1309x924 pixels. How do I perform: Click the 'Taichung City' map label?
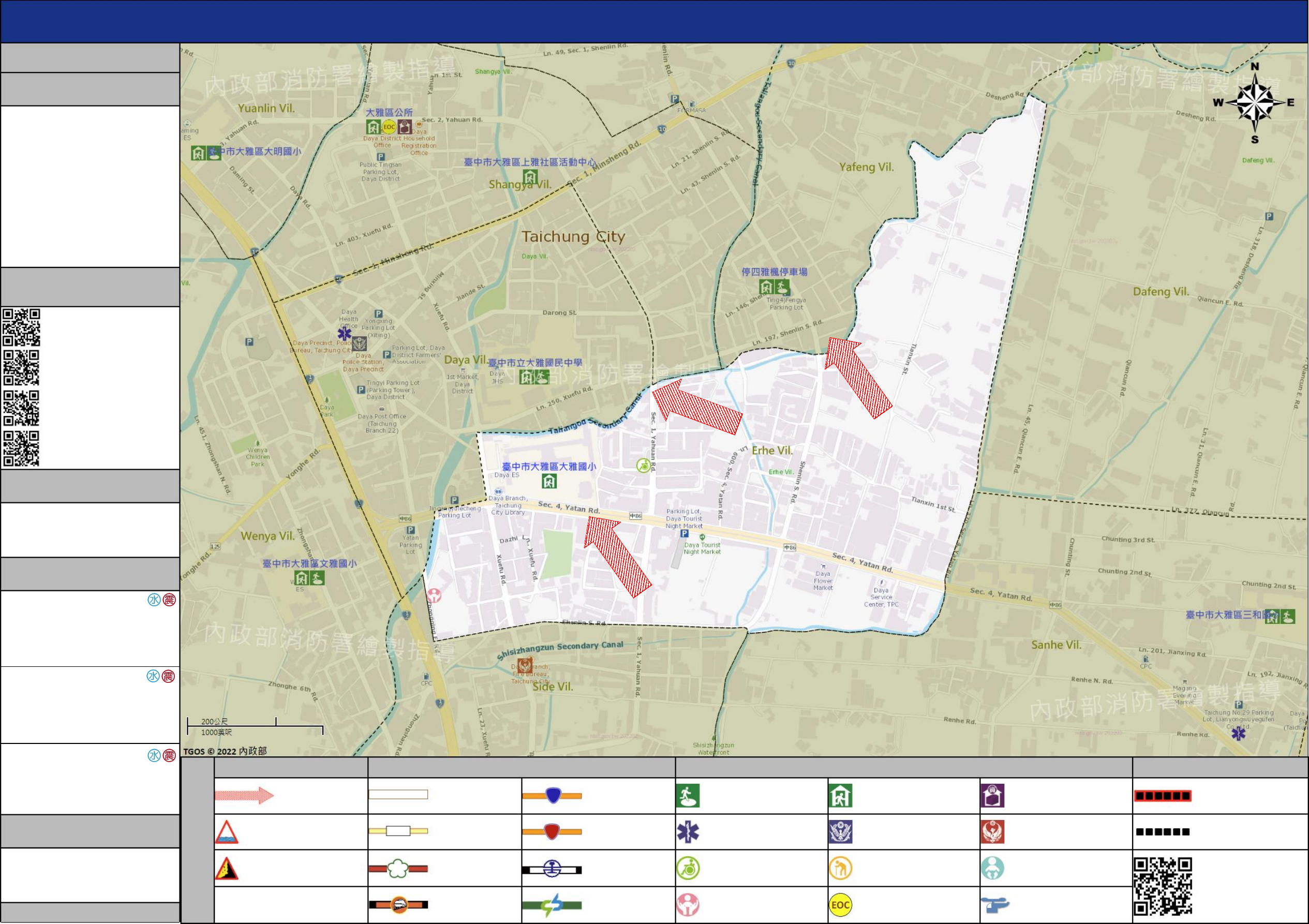pyautogui.click(x=573, y=236)
